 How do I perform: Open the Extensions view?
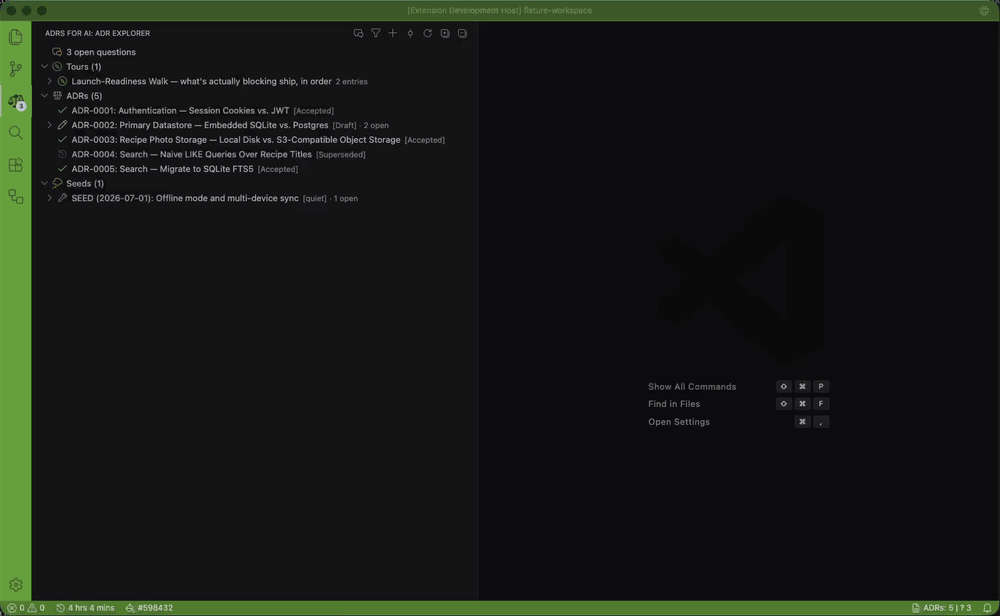coord(15,165)
